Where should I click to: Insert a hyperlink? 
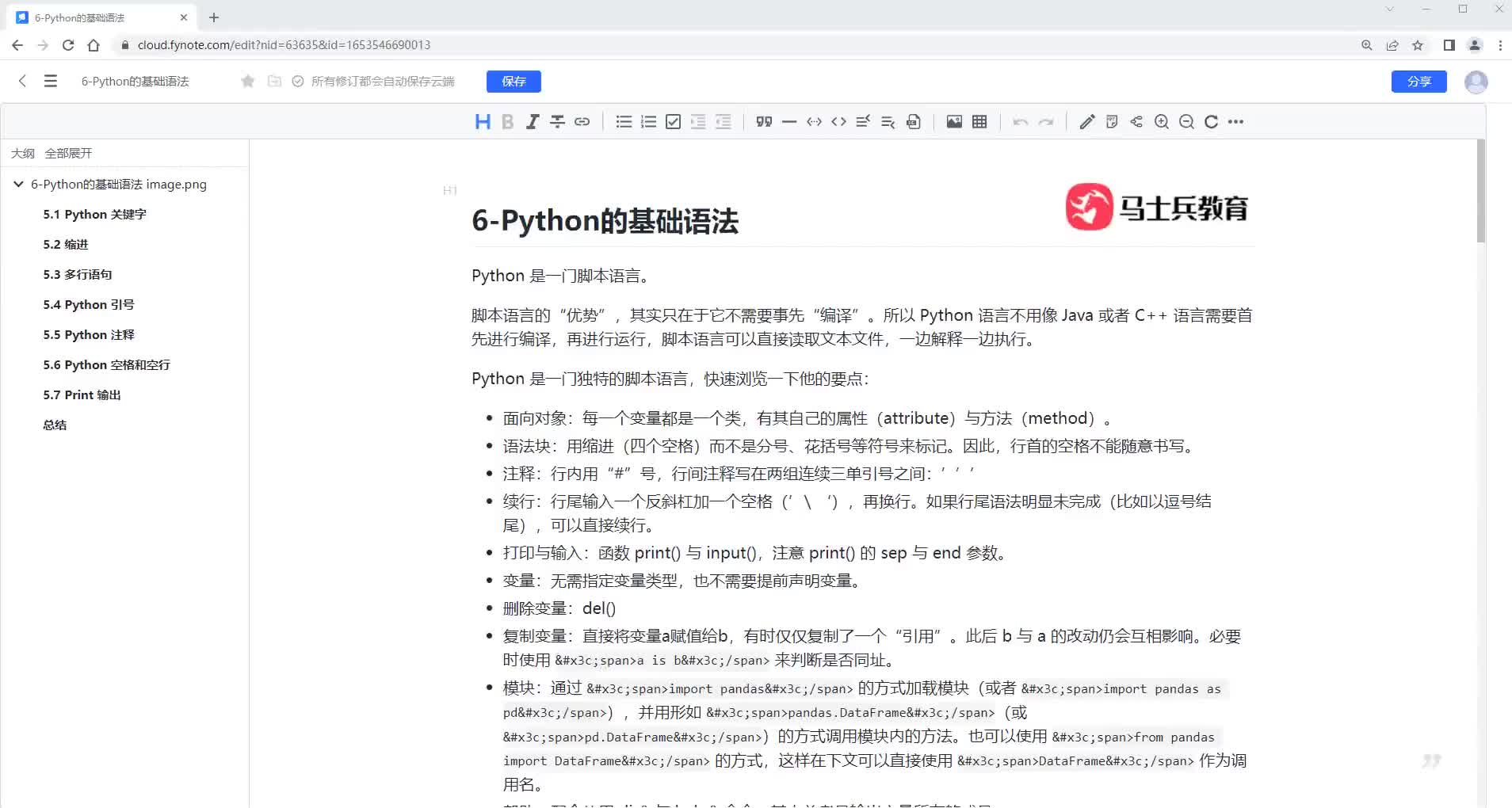[x=582, y=122]
